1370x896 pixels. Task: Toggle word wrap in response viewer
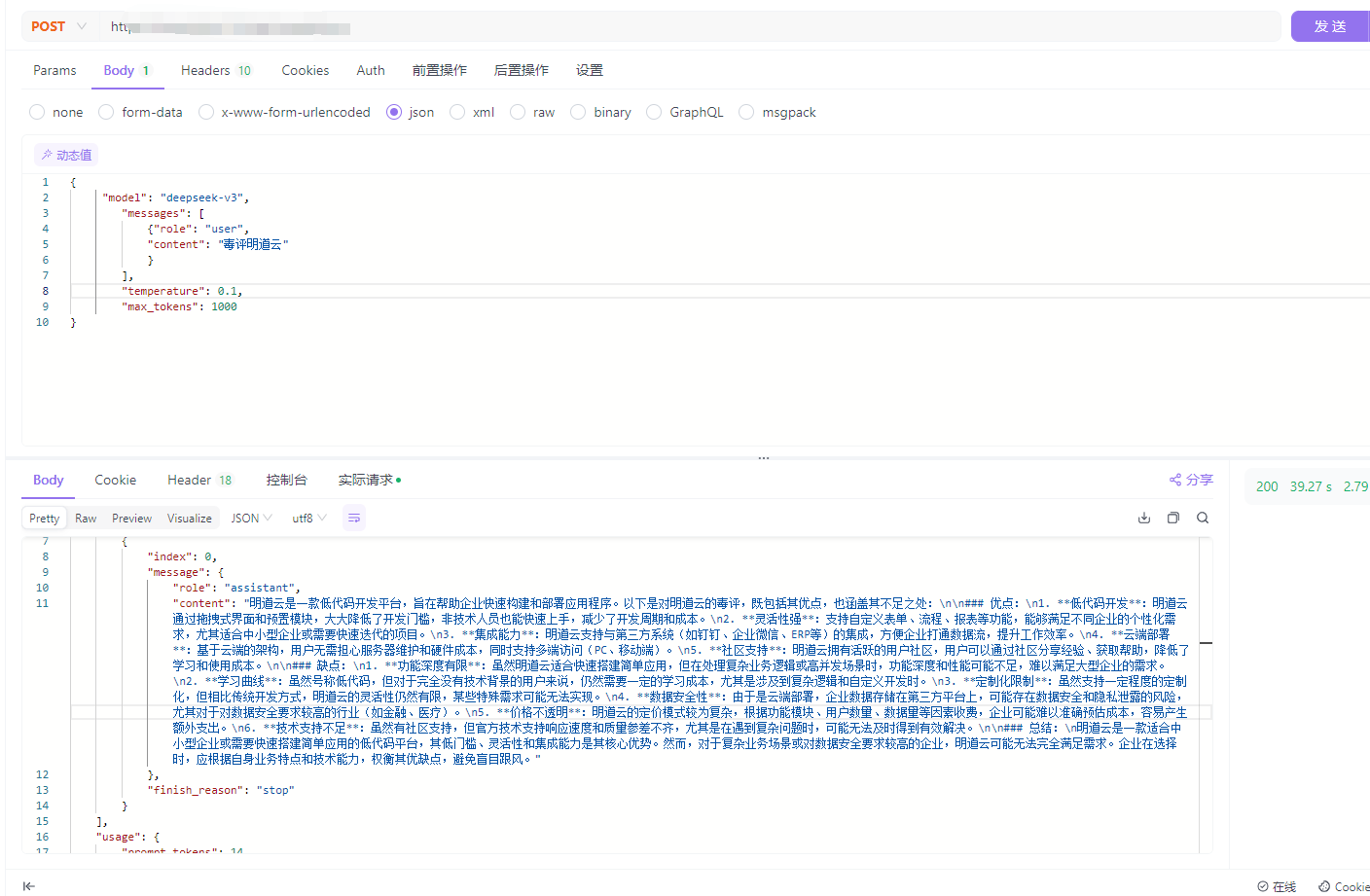point(354,519)
